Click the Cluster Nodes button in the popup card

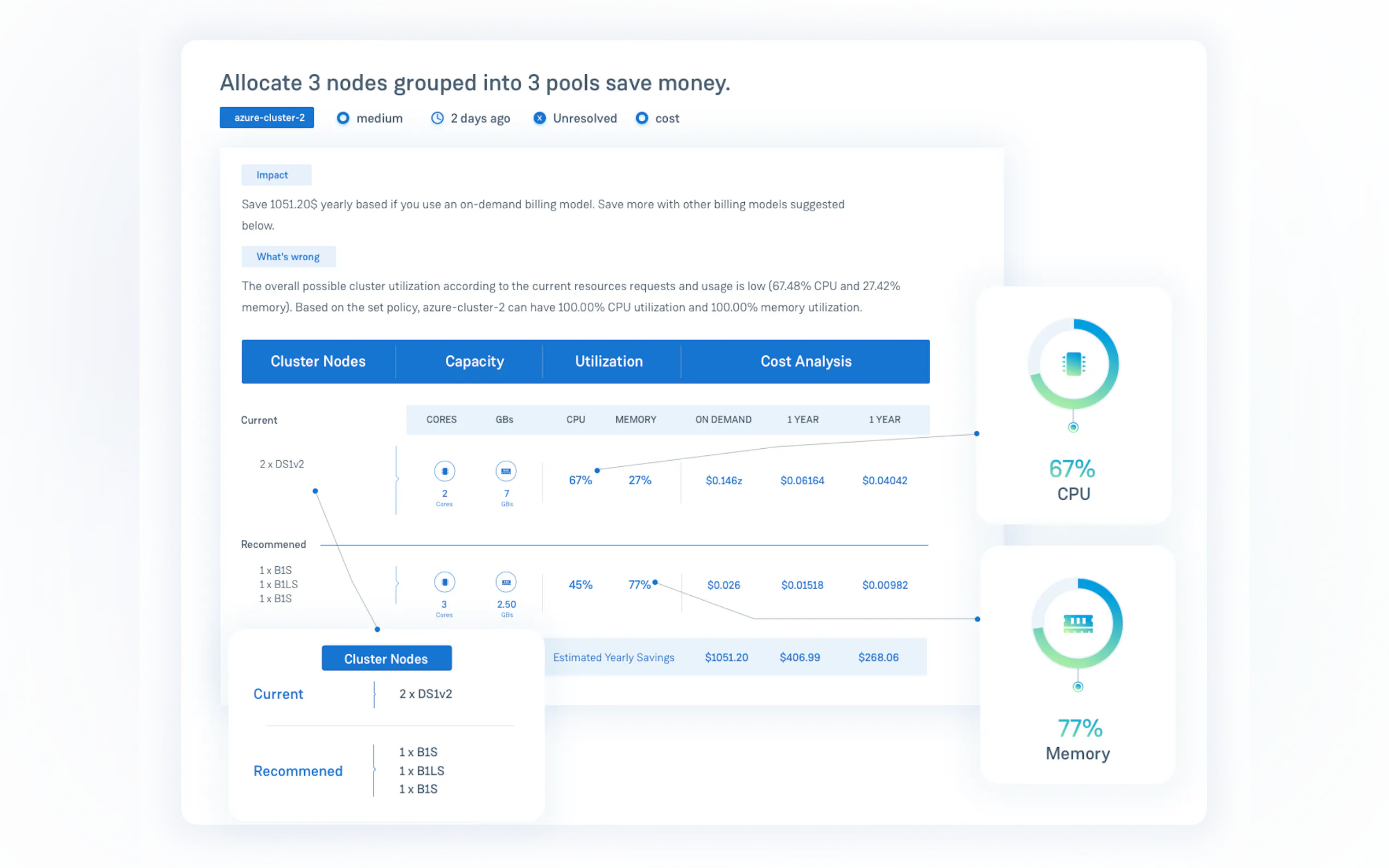387,659
